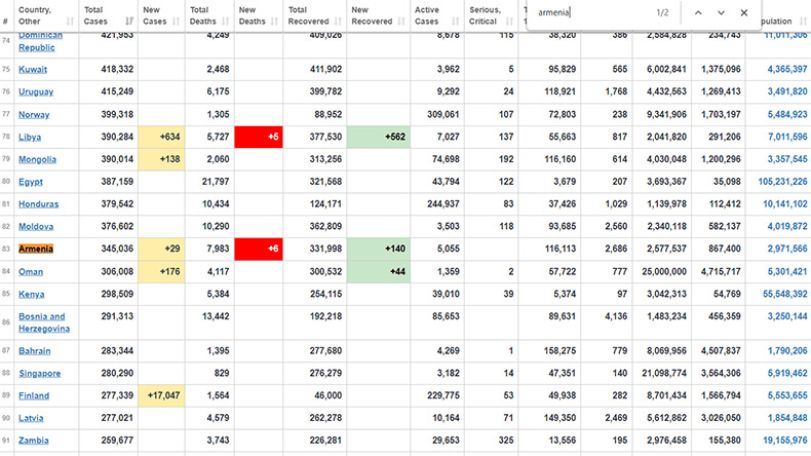Sort by New Recovered column icon

pos(401,21)
